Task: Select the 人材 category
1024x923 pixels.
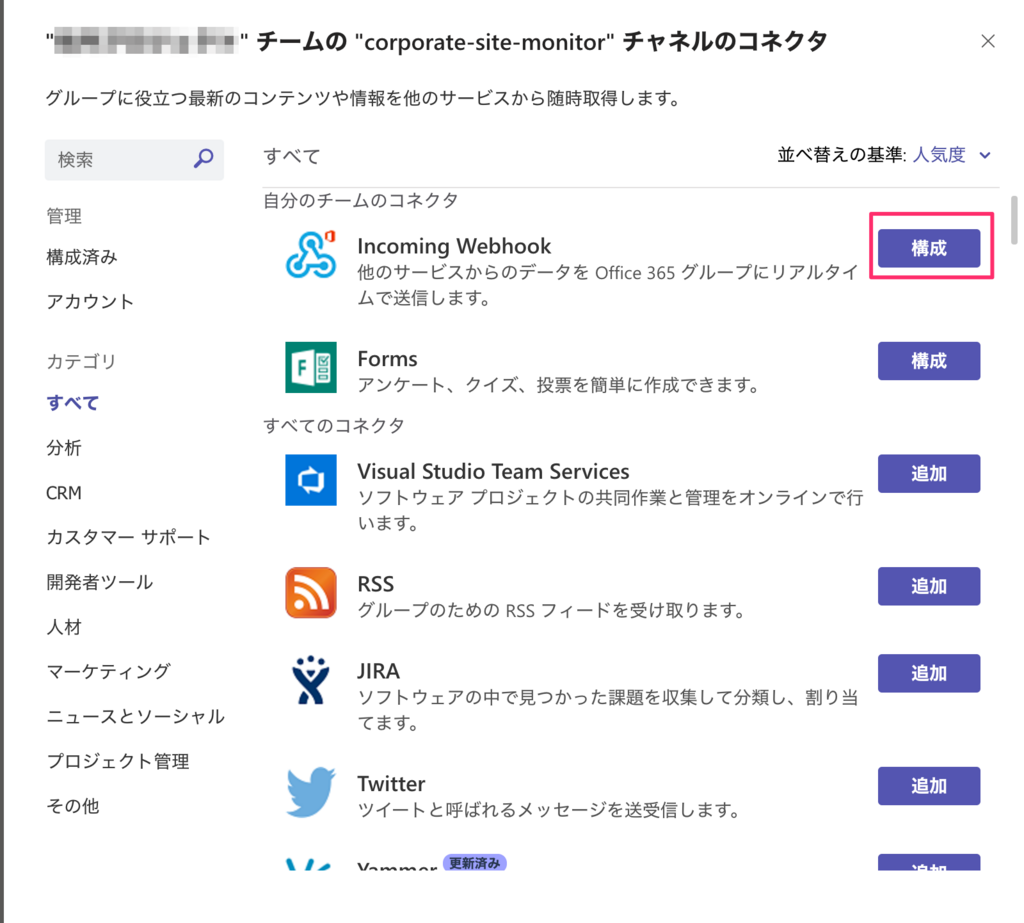Action: pos(63,627)
